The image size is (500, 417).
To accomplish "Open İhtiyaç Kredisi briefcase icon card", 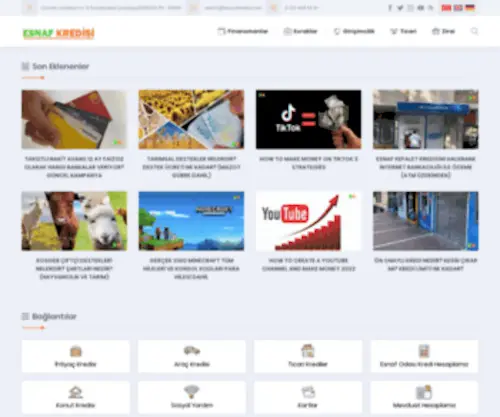I will (x=76, y=356).
